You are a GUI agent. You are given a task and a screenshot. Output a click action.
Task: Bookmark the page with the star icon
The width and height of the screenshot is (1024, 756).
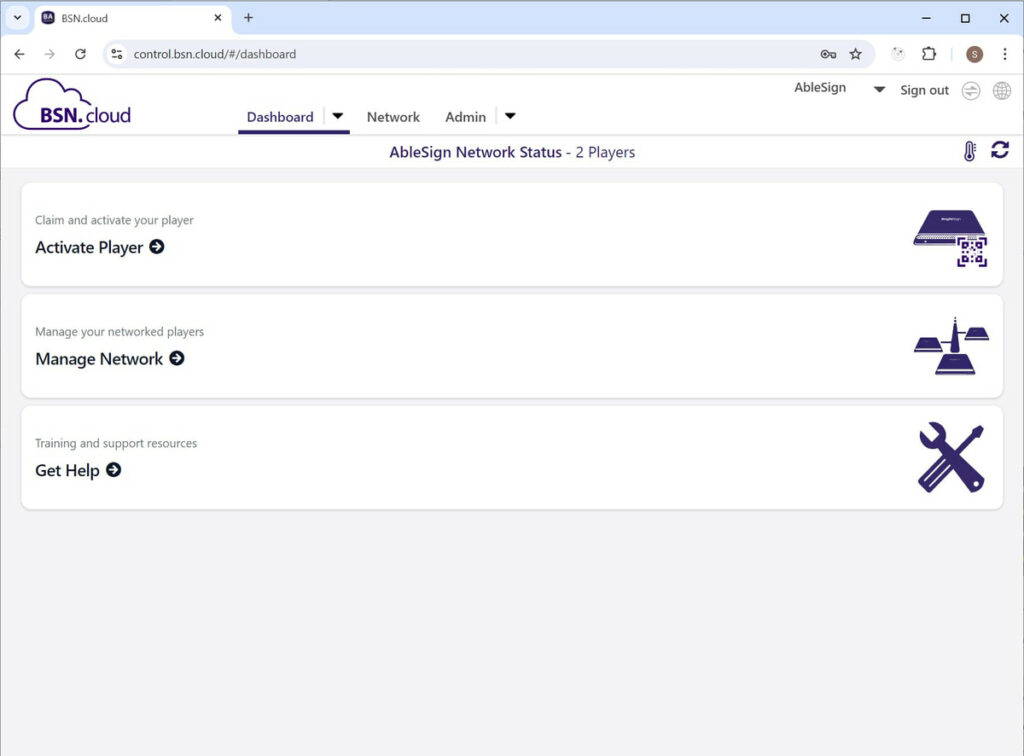[855, 54]
